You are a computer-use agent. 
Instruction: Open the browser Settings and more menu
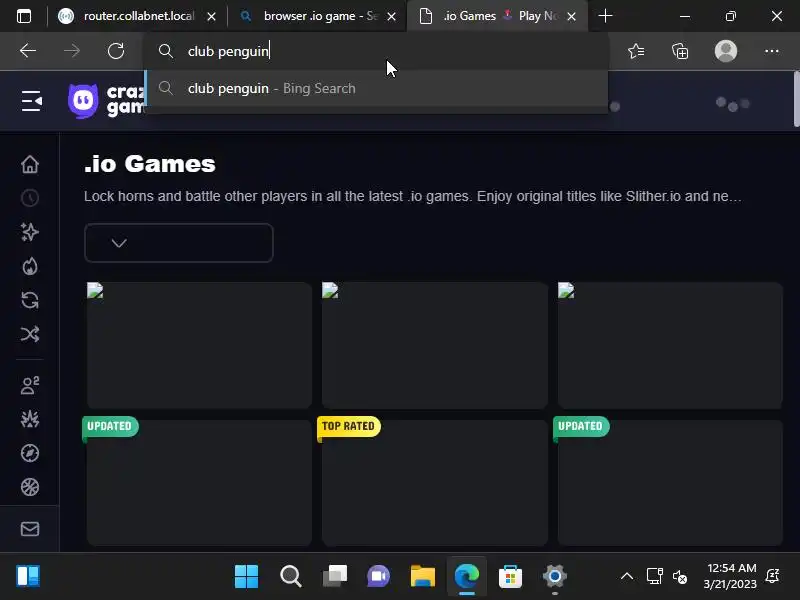771,51
